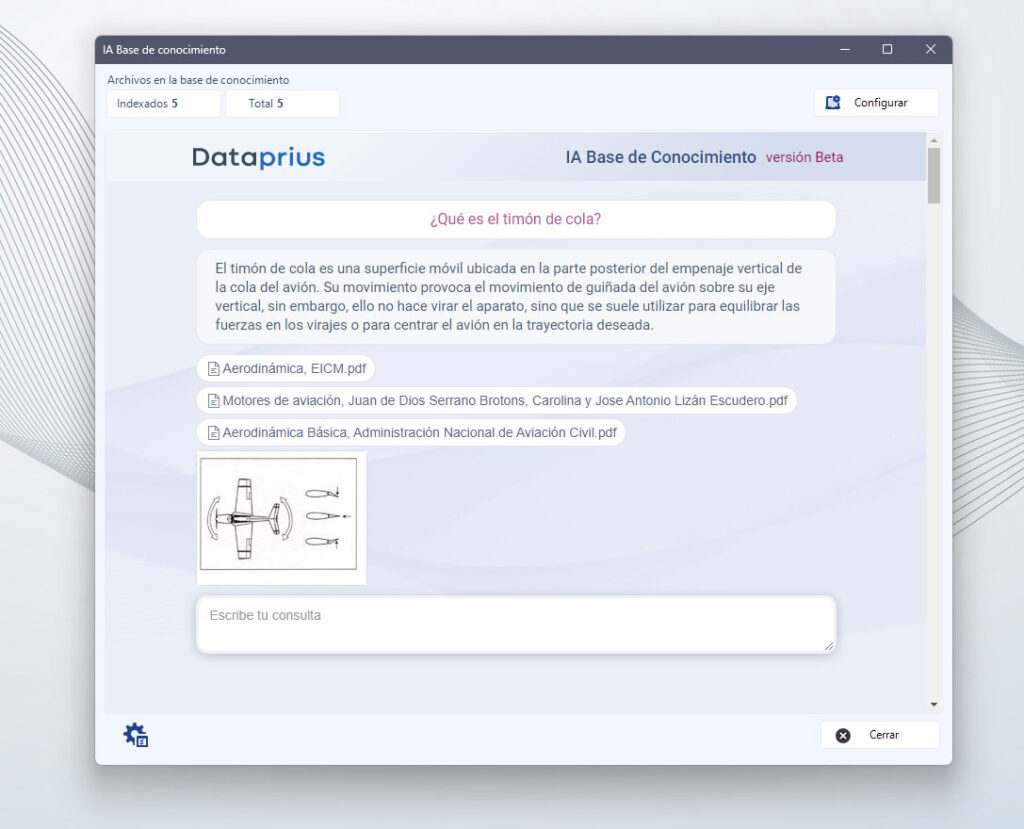Click the '¿Qué es el timón de cola?' question

pyautogui.click(x=515, y=220)
